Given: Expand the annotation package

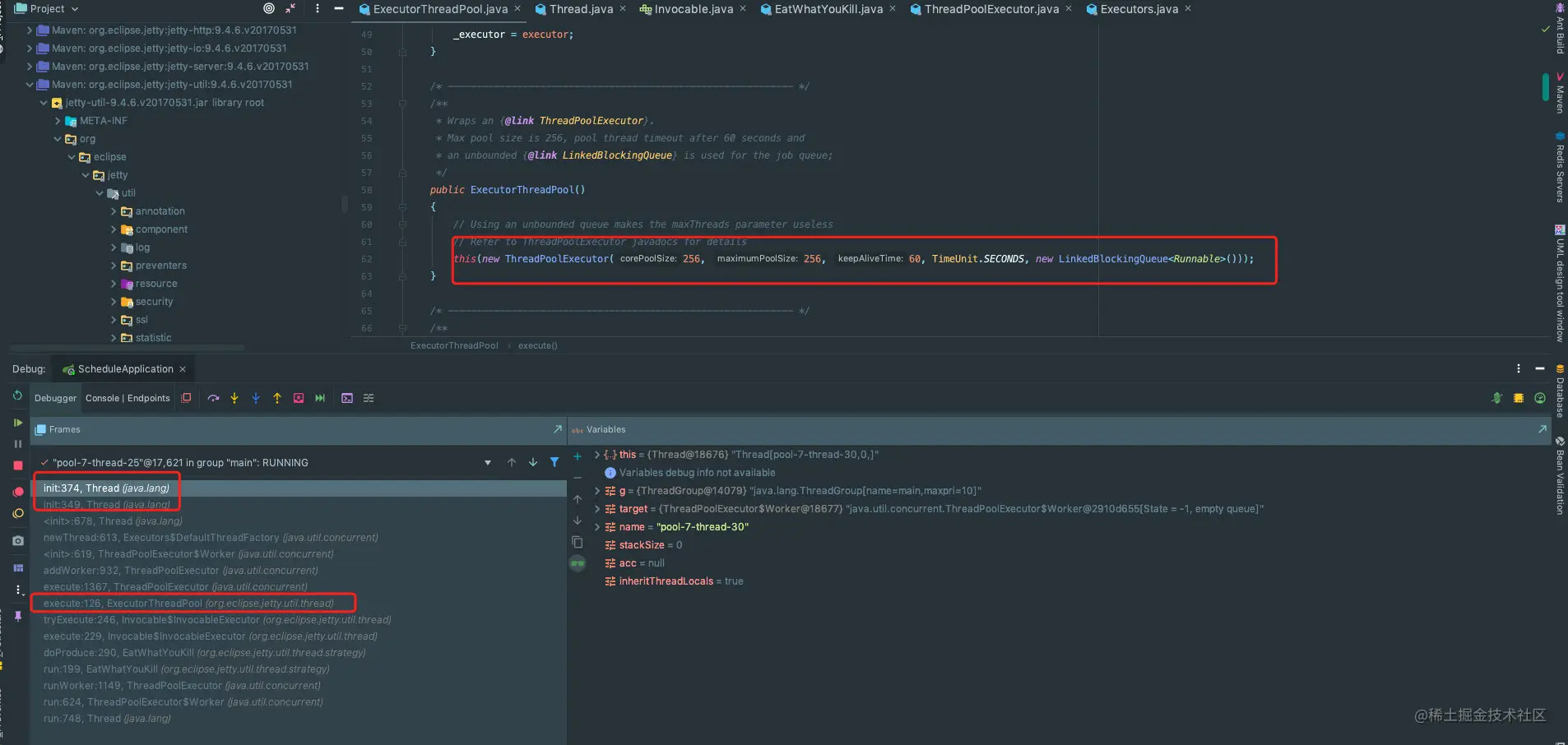Looking at the screenshot, I should coord(114,211).
